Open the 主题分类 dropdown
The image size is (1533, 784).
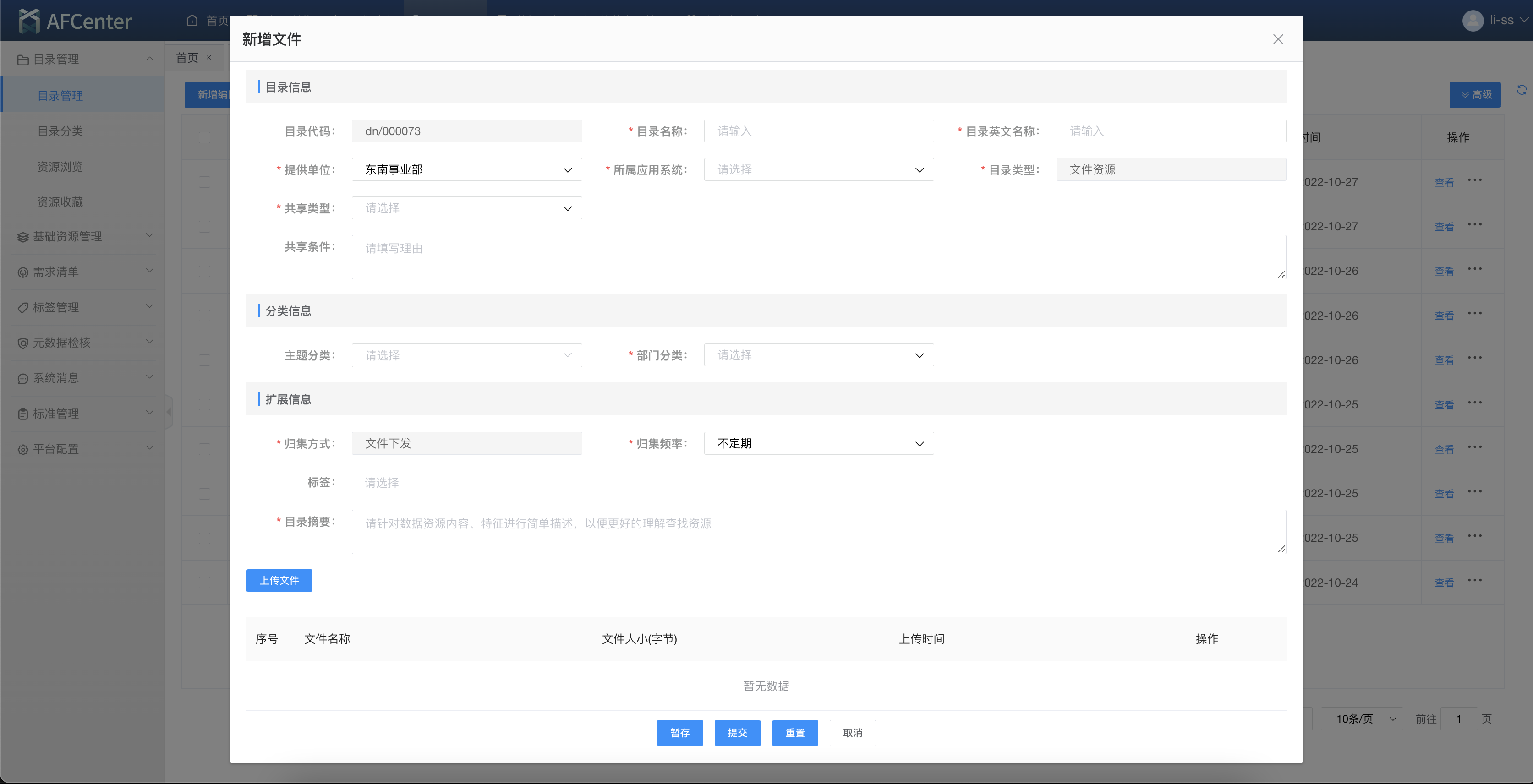(466, 355)
